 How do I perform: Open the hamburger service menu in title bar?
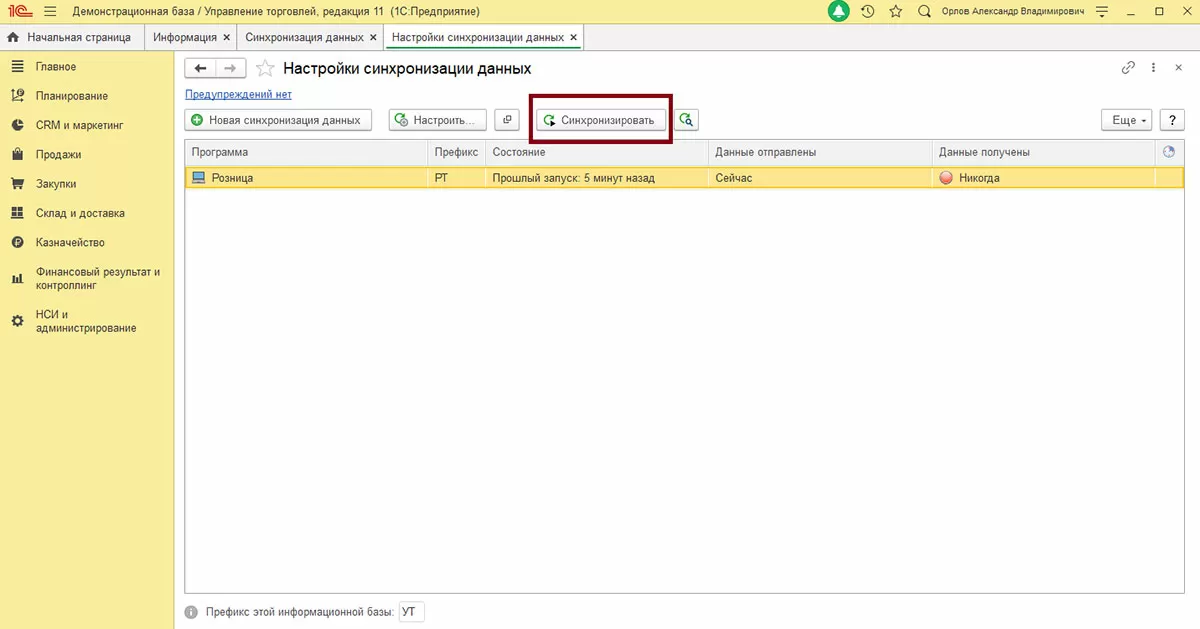coord(50,11)
